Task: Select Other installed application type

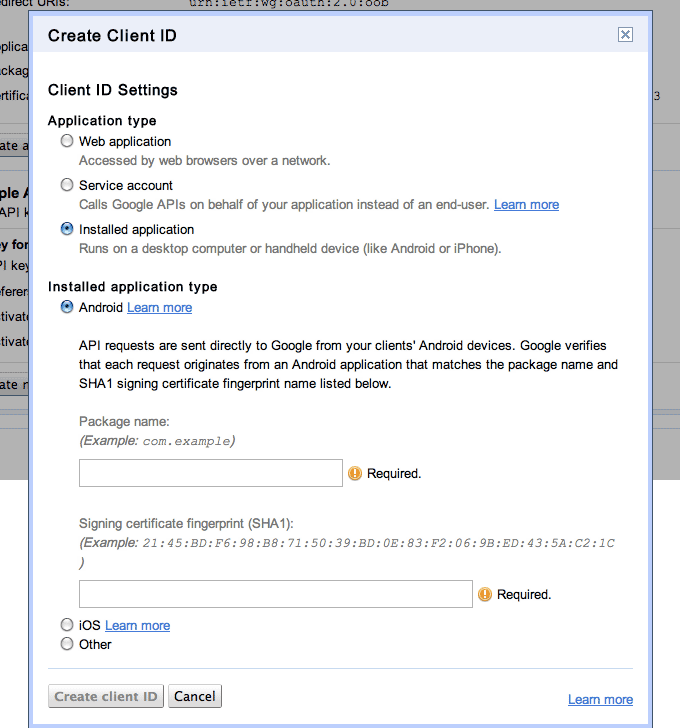Action: point(67,644)
